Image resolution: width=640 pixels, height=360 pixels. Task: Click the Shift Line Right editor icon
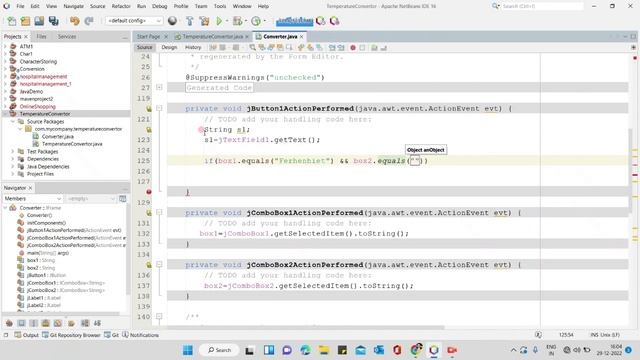click(x=341, y=48)
